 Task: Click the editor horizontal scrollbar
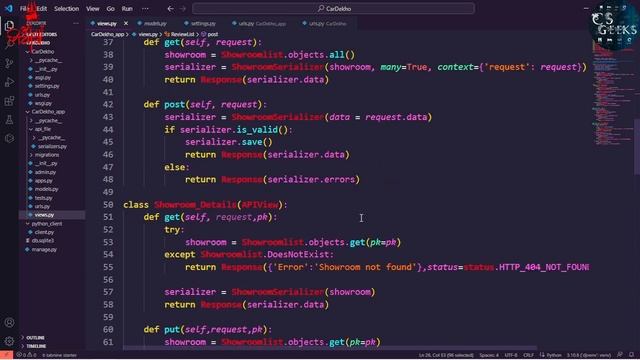coord(330,348)
